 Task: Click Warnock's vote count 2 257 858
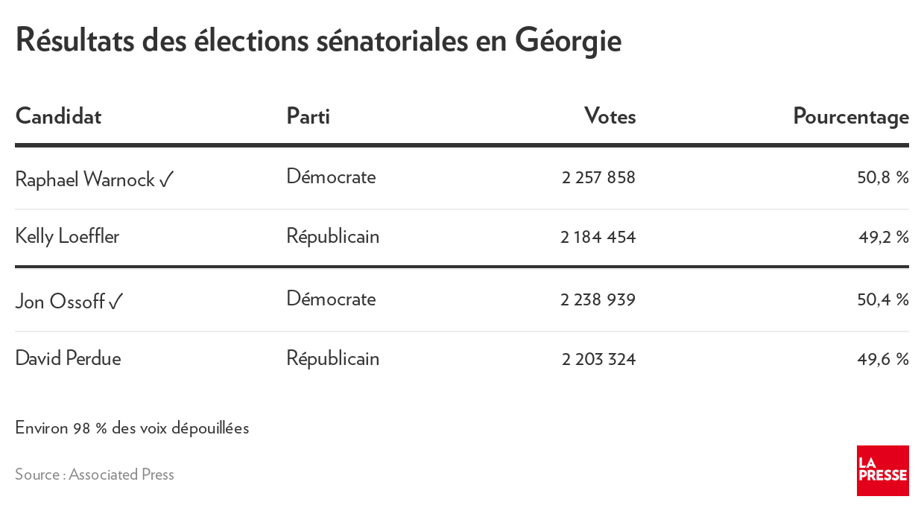[x=598, y=178]
